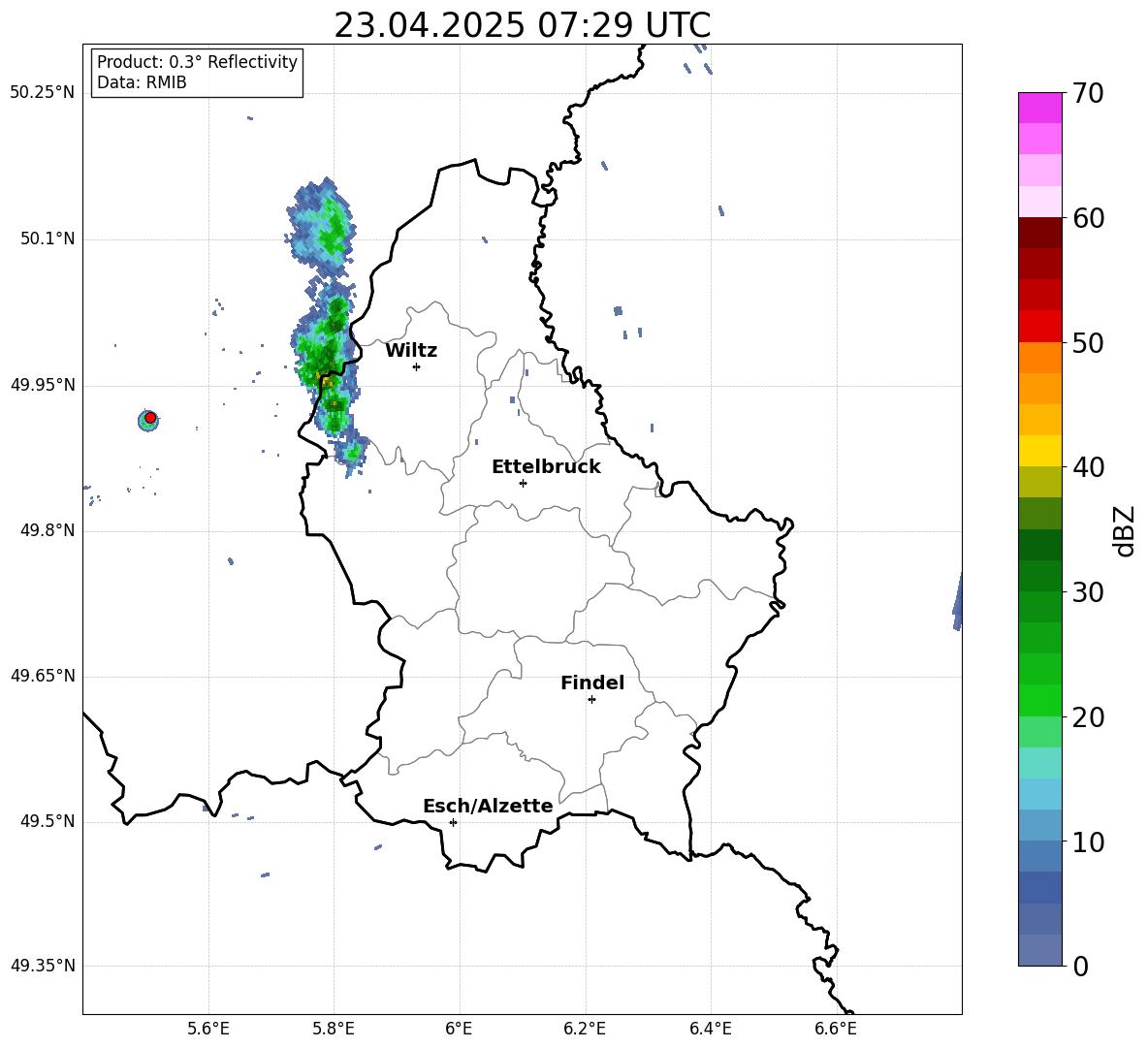Click the title '23.04.2025 07:29 UTC'
The height and width of the screenshot is (1048, 1148).
point(522,25)
